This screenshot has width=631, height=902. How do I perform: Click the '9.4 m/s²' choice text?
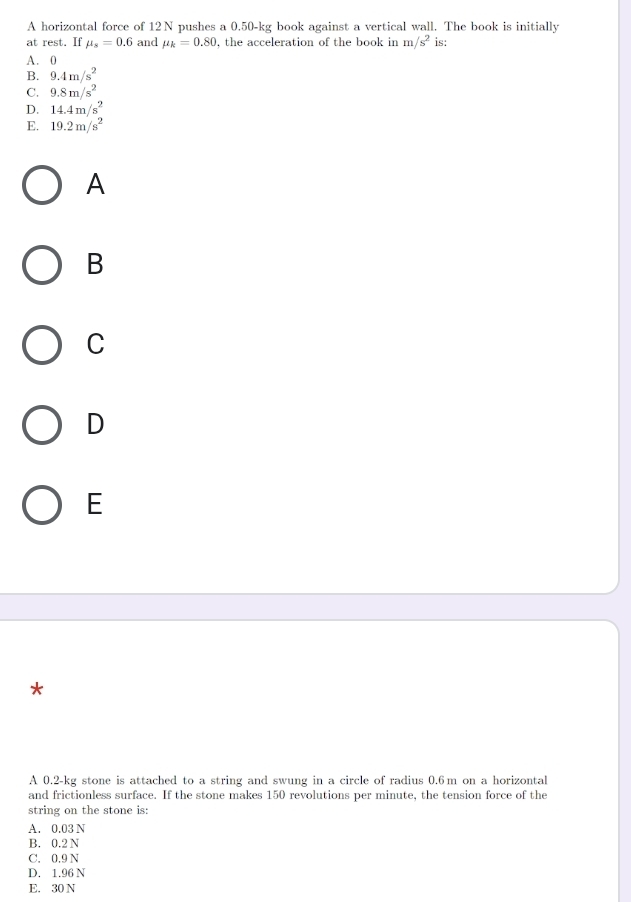coord(74,75)
